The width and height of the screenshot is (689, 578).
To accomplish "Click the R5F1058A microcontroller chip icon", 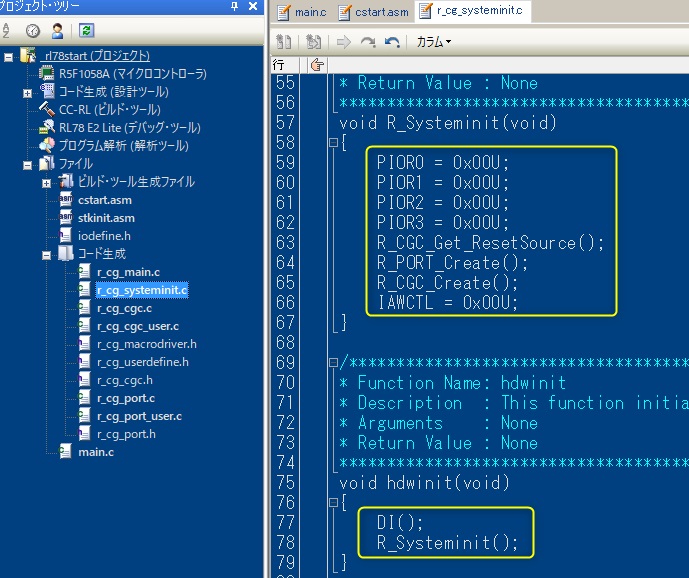I will tap(47, 73).
